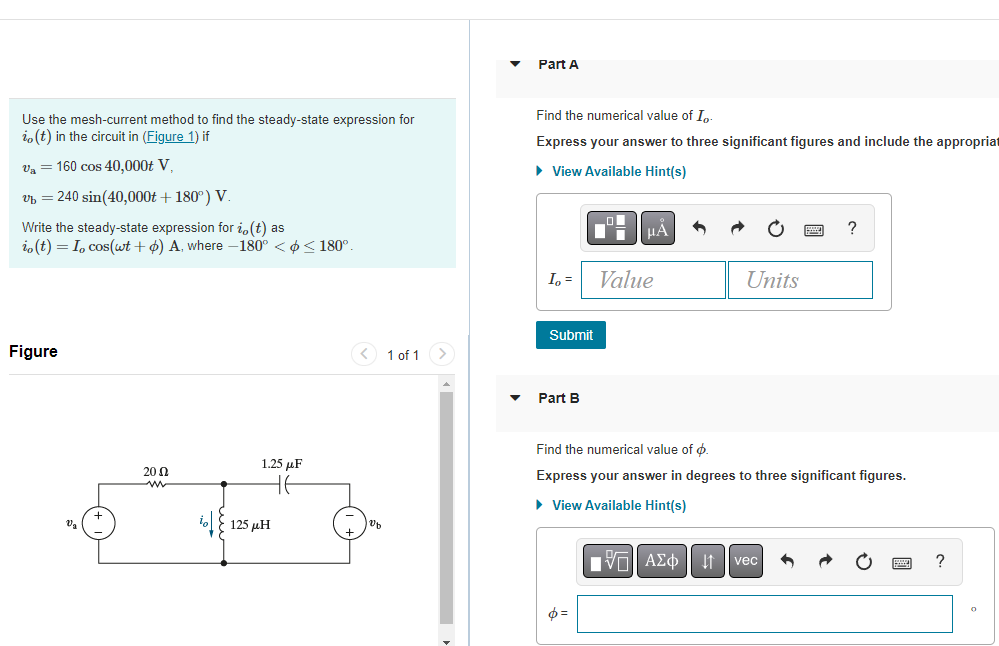Open the ΑΣφ Greek symbols palette
Image resolution: width=999 pixels, height=646 pixels.
[661, 561]
